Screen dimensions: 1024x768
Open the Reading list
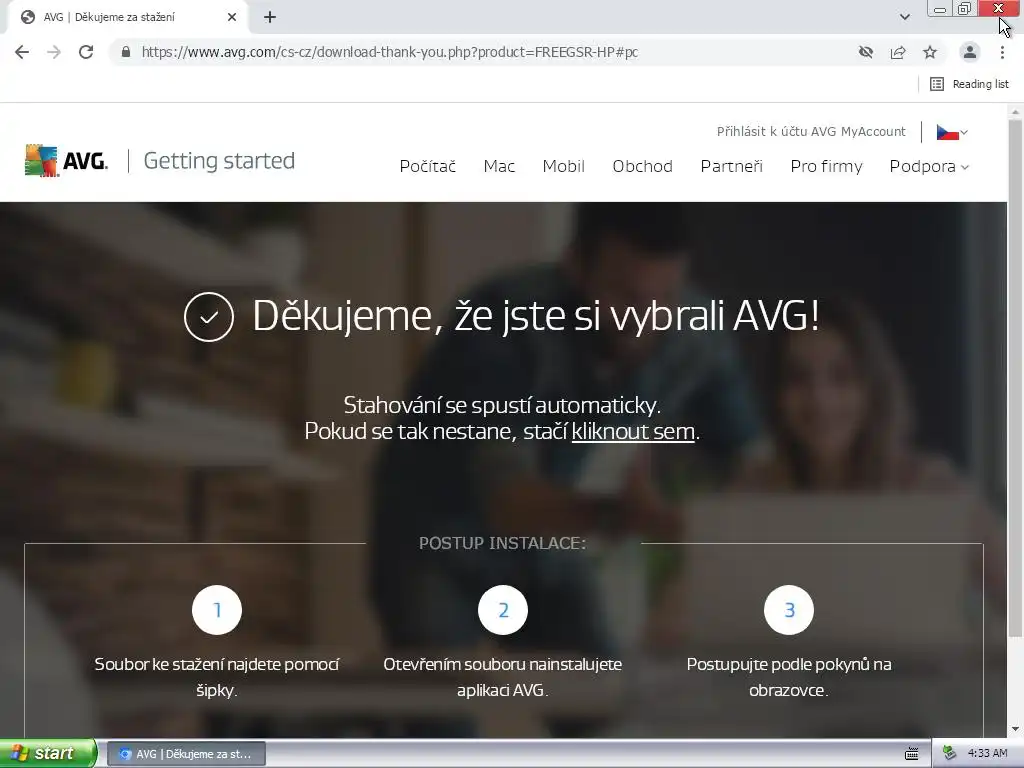click(969, 84)
